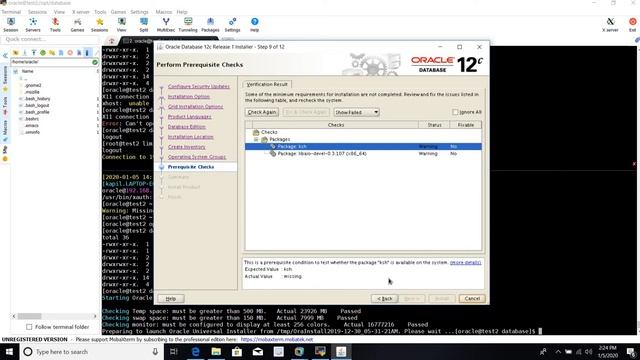Viewport: 640px width, 360px height.
Task: Select the .gnome2 folder in the sidebar
Action: pyautogui.click(x=33, y=85)
